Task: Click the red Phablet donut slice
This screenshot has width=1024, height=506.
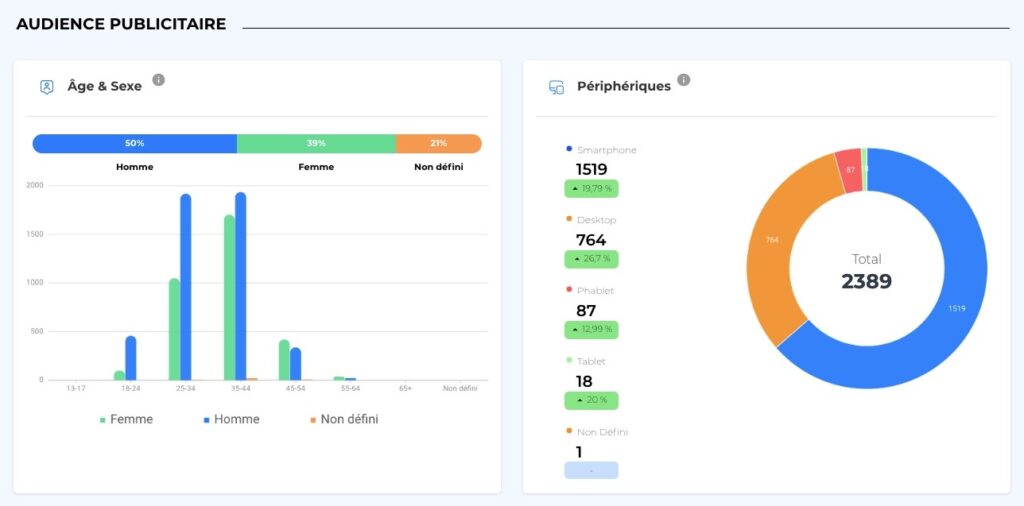Action: pos(848,167)
